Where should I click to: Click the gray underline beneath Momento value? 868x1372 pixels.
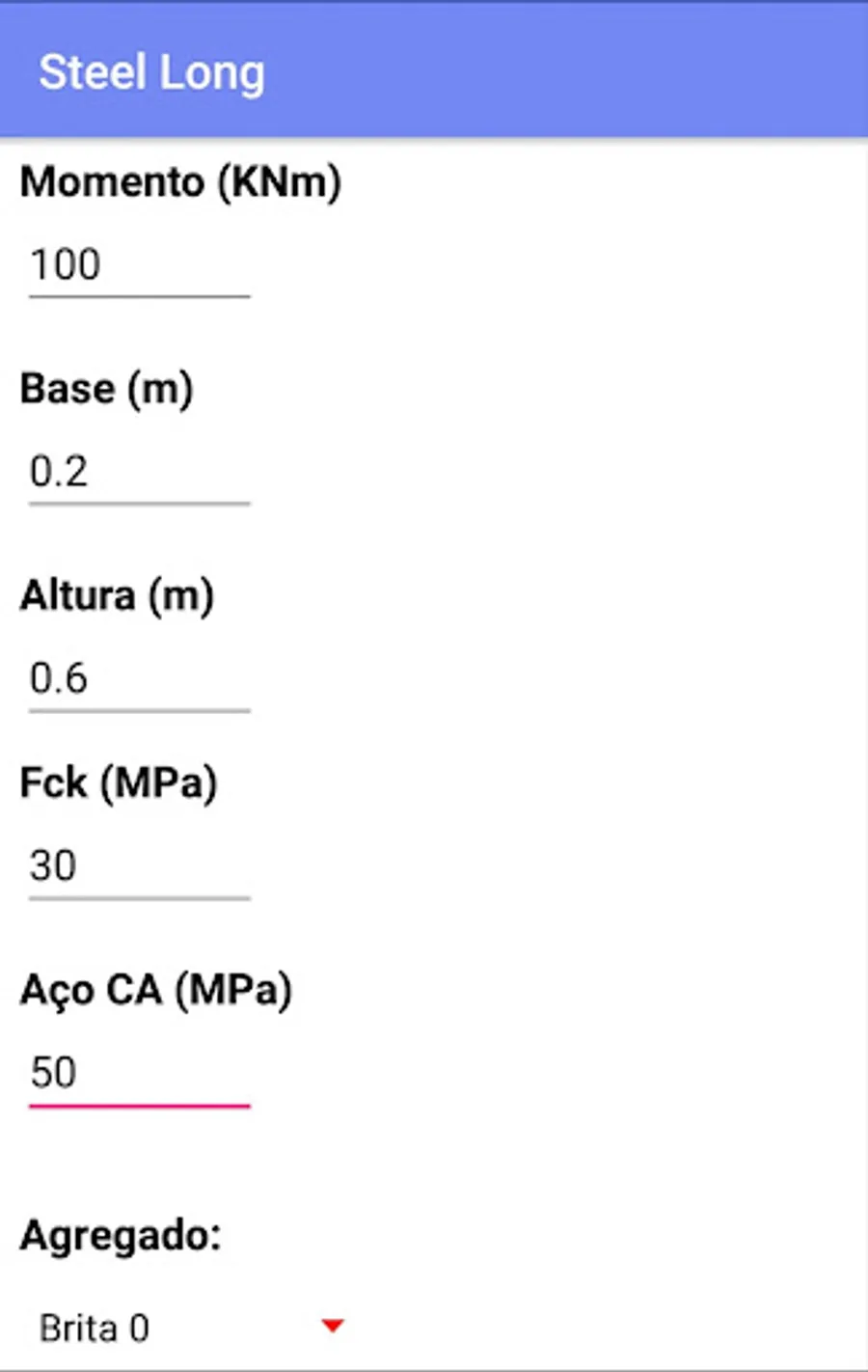139,296
